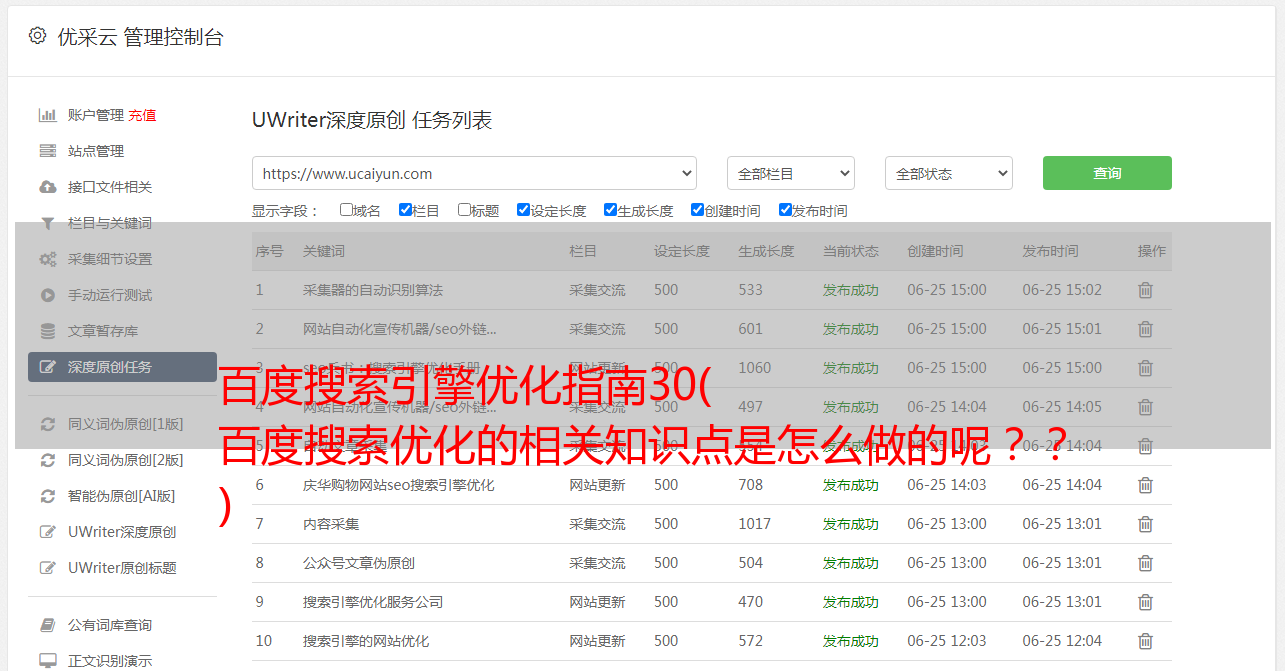Toggle the 栏目 field checkbox

405,210
